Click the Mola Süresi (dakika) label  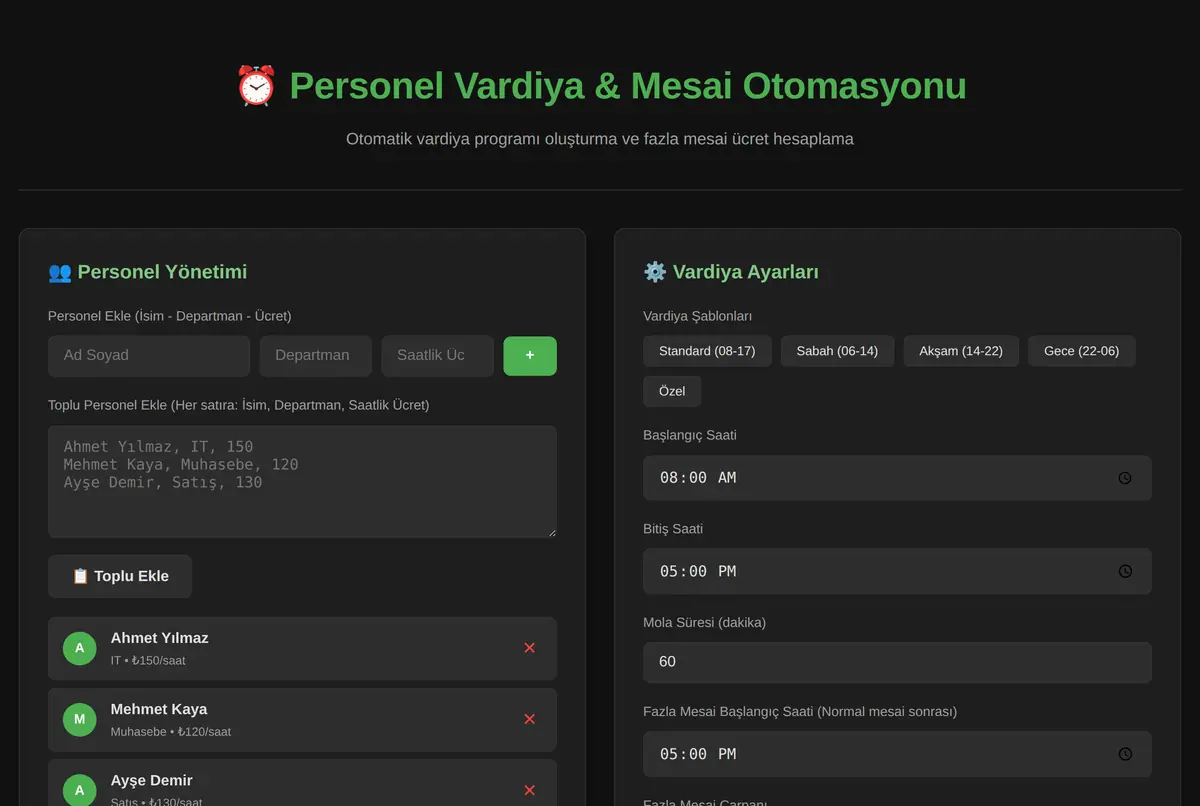coord(704,622)
